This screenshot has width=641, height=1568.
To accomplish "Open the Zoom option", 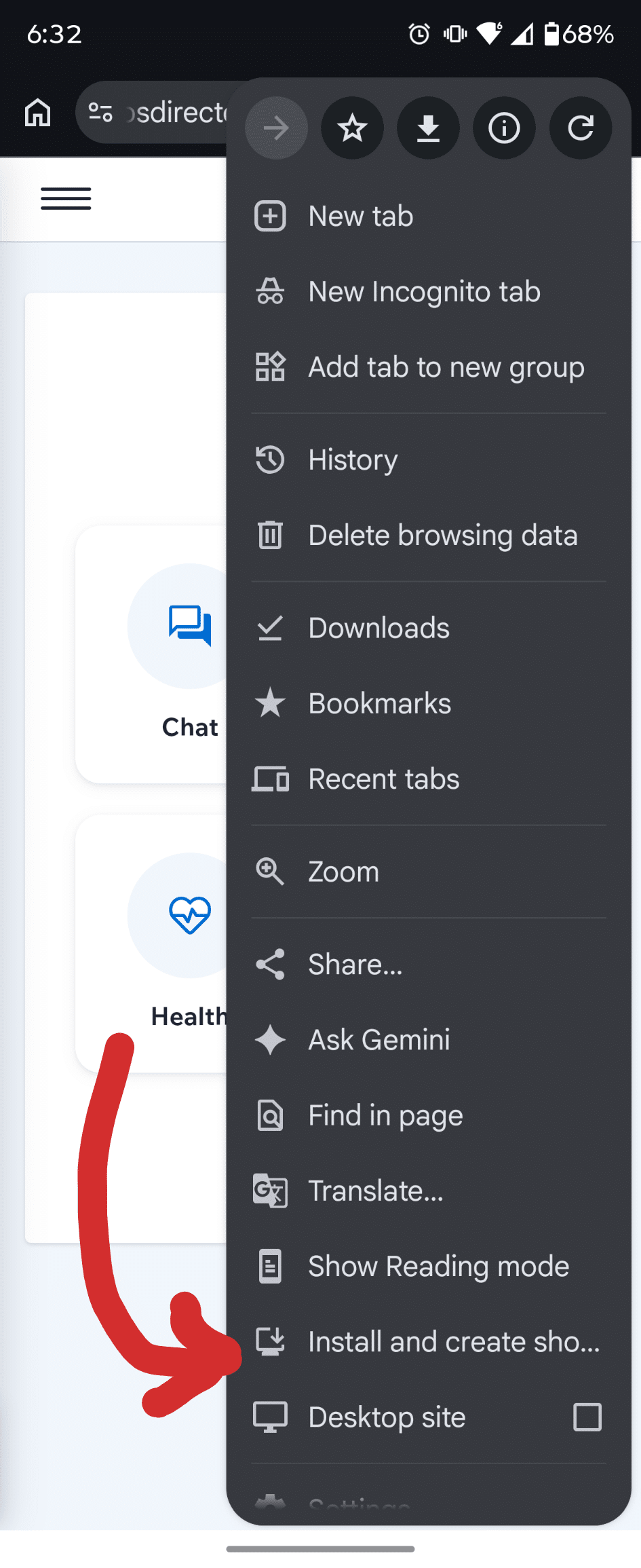I will click(x=429, y=872).
